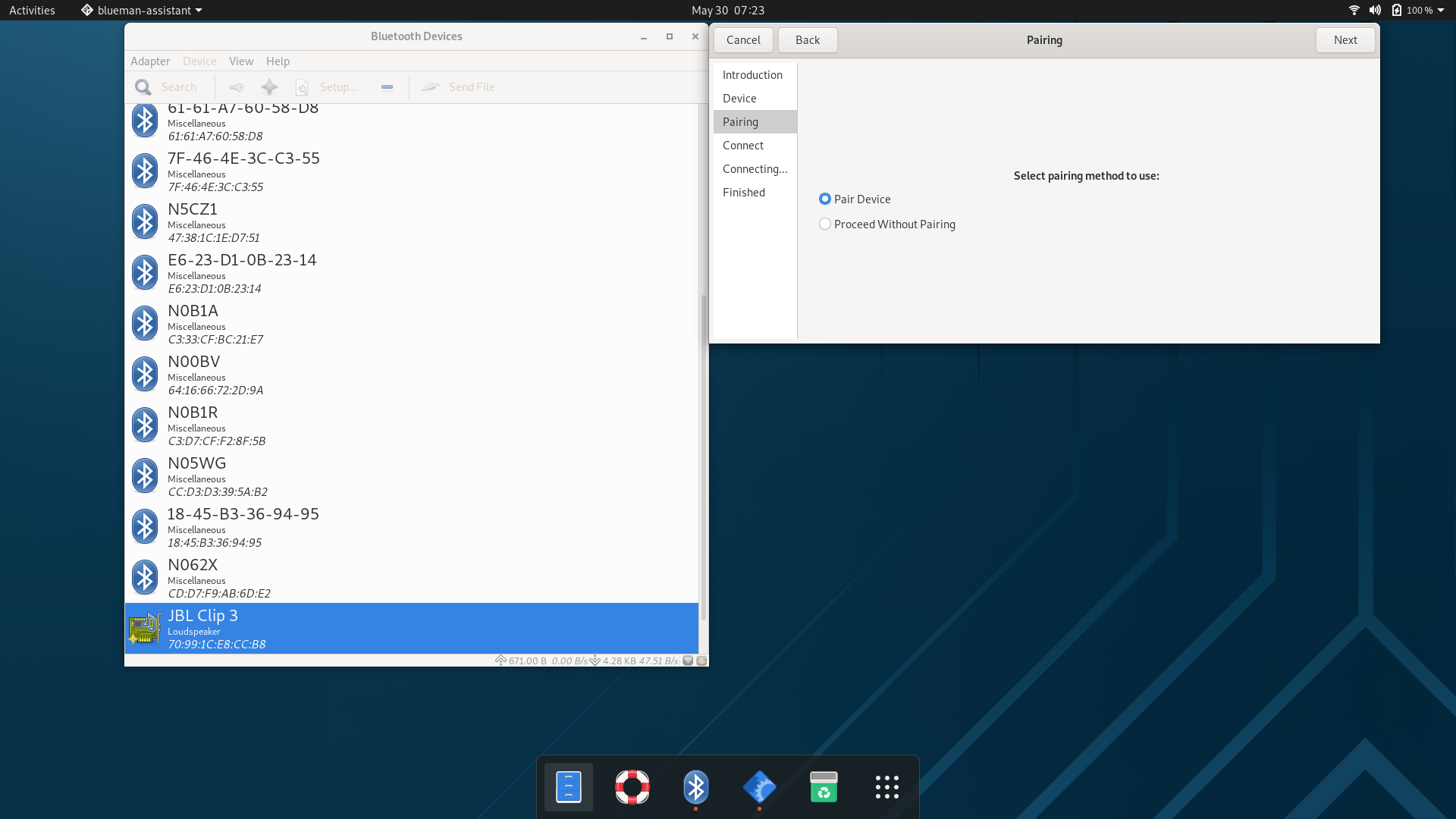Select the N0B1R device row
The height and width of the screenshot is (819, 1456).
[411, 425]
